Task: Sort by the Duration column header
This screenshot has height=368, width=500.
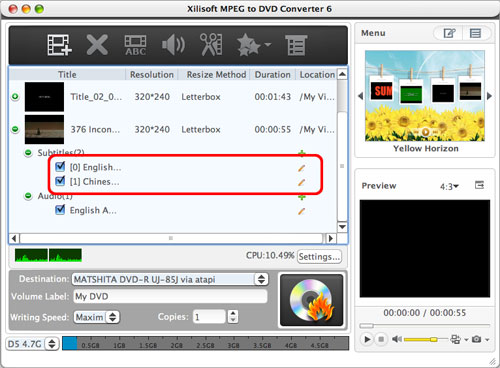Action: point(273,74)
